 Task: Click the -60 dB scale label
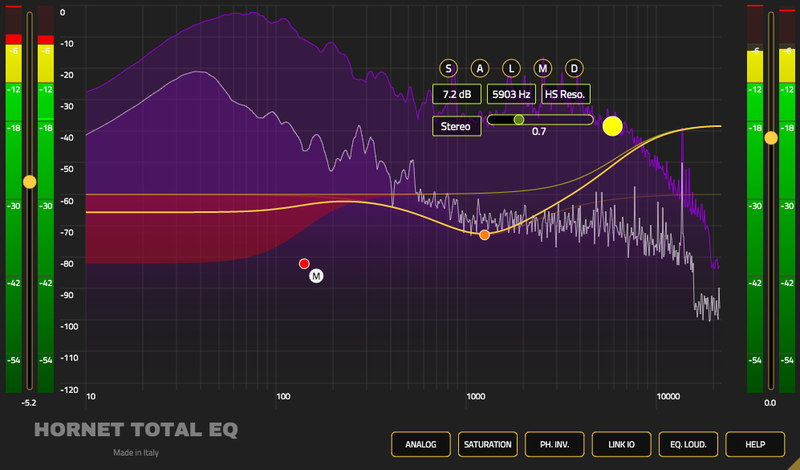(67, 201)
